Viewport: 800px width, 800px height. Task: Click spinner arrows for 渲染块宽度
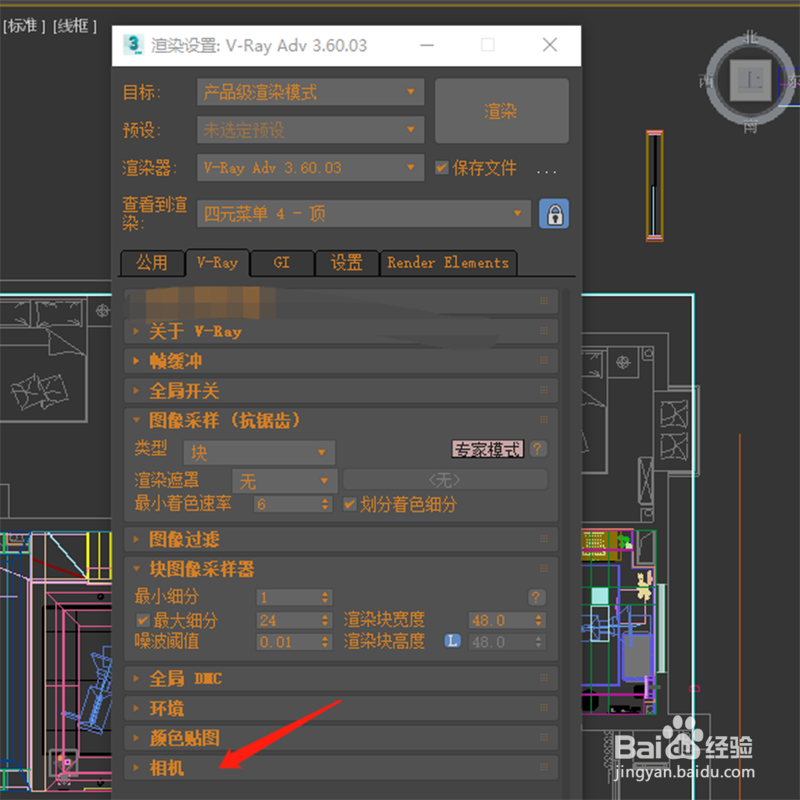click(539, 620)
